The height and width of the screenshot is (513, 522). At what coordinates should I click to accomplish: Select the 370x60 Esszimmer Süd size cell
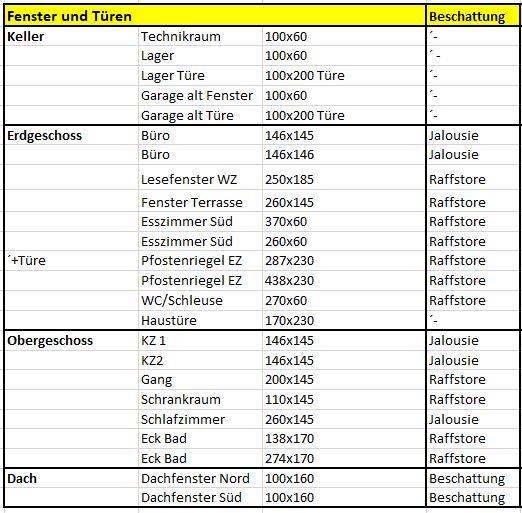(x=344, y=222)
